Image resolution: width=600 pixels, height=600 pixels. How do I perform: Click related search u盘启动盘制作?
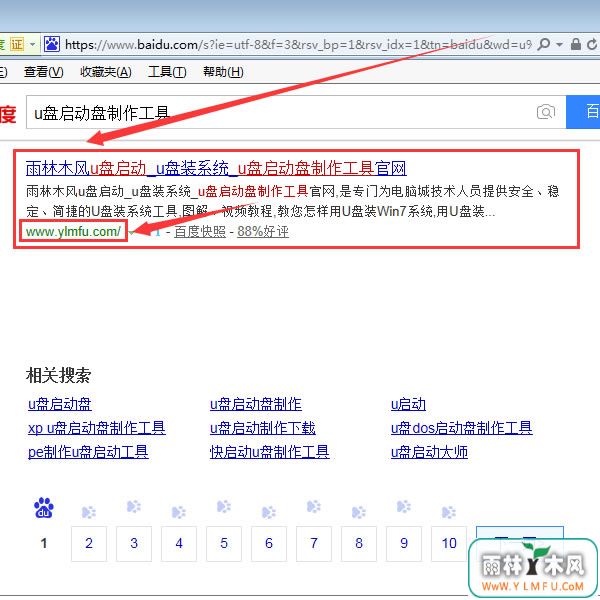point(256,404)
